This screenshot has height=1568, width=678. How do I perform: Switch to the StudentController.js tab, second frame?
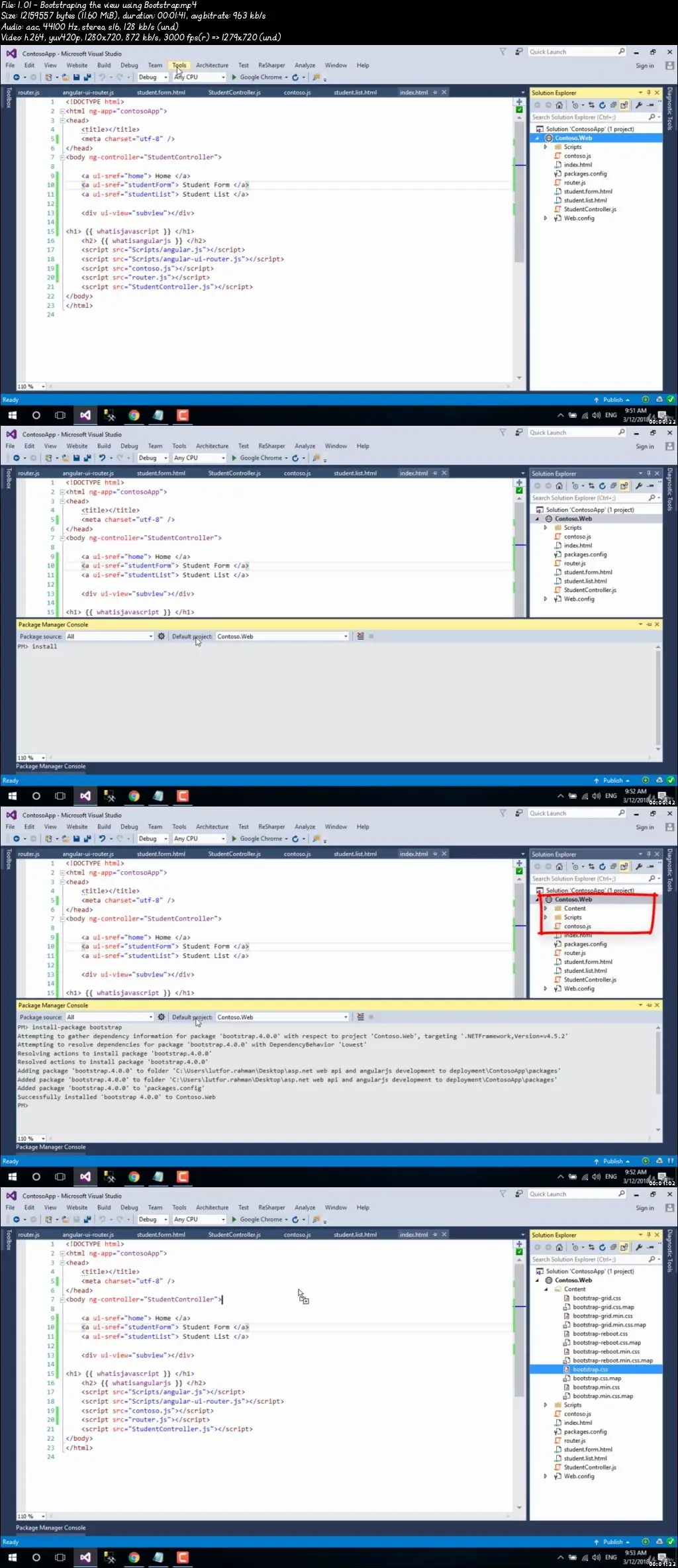(x=234, y=473)
